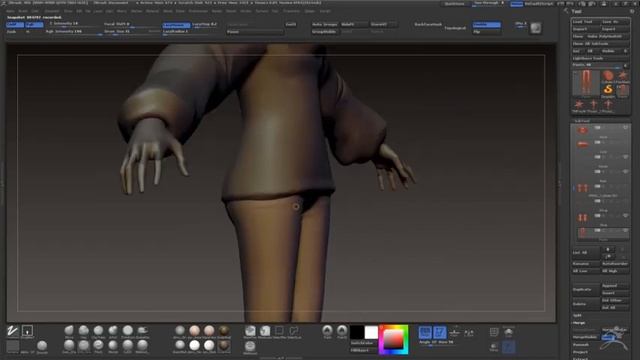Enable Topological masking option
This screenshot has width=640, height=360.
coord(455,28)
